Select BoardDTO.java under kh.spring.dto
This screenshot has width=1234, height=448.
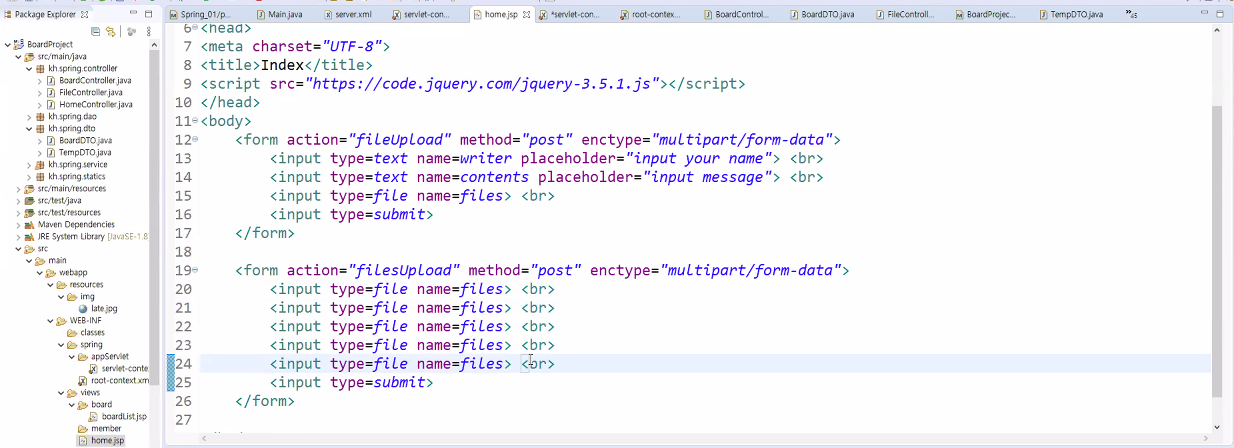point(85,141)
